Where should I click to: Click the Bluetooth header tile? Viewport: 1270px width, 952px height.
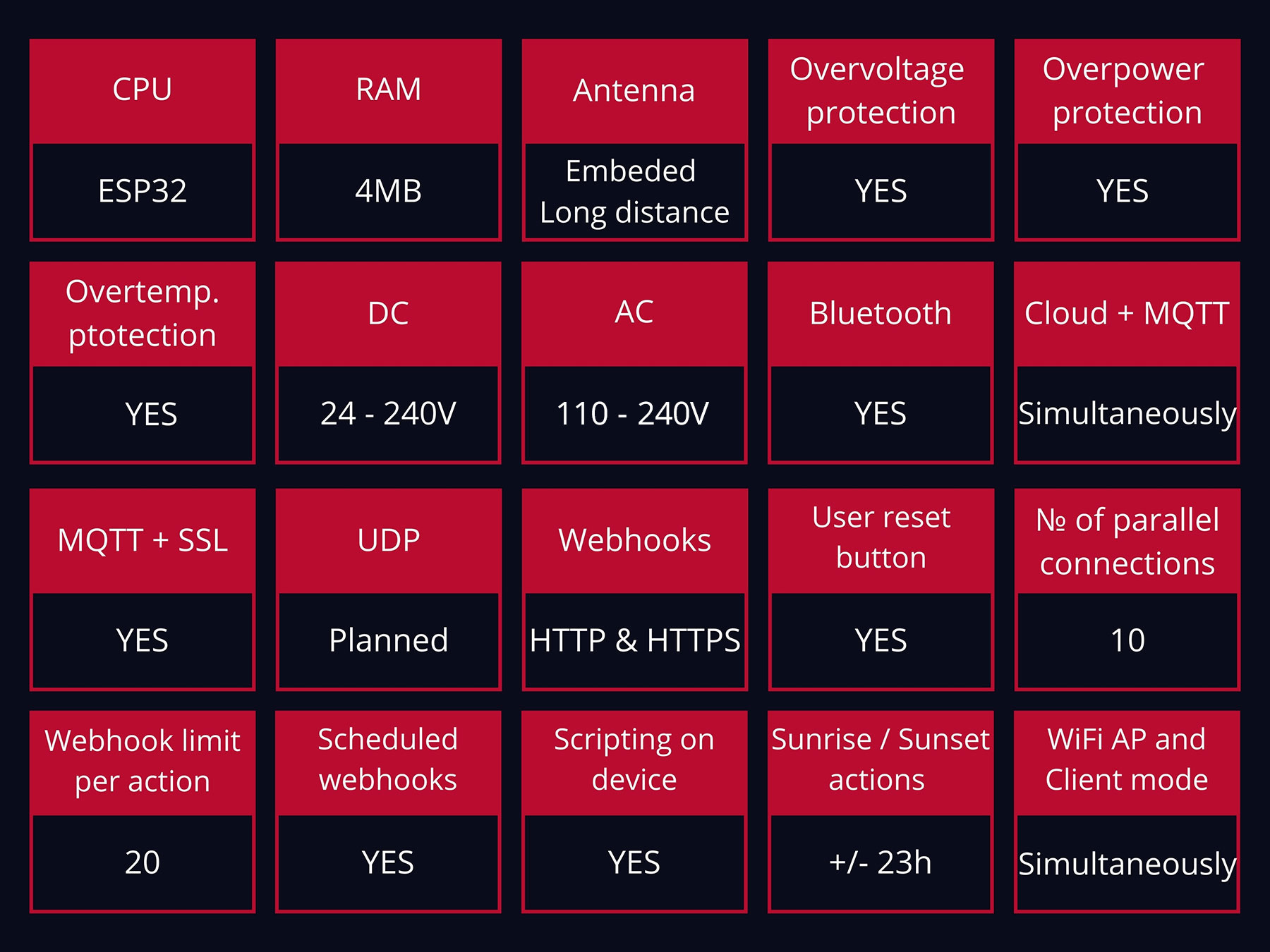pyautogui.click(x=881, y=314)
